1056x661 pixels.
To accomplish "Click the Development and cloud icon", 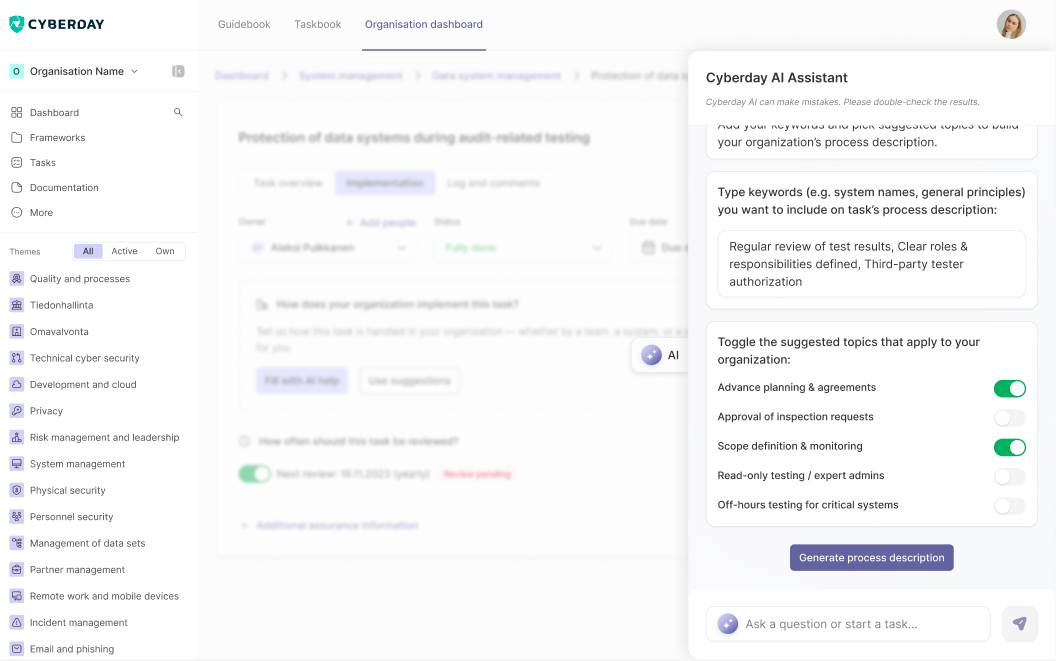I will [x=17, y=384].
